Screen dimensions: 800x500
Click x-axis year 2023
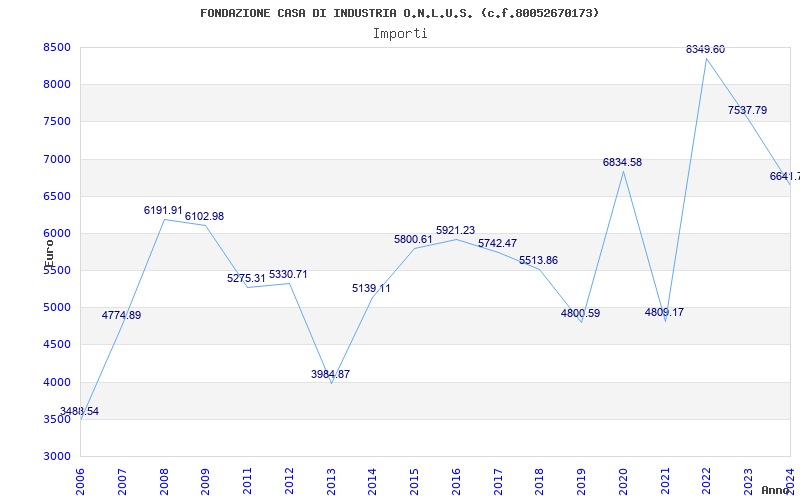pyautogui.click(x=748, y=481)
